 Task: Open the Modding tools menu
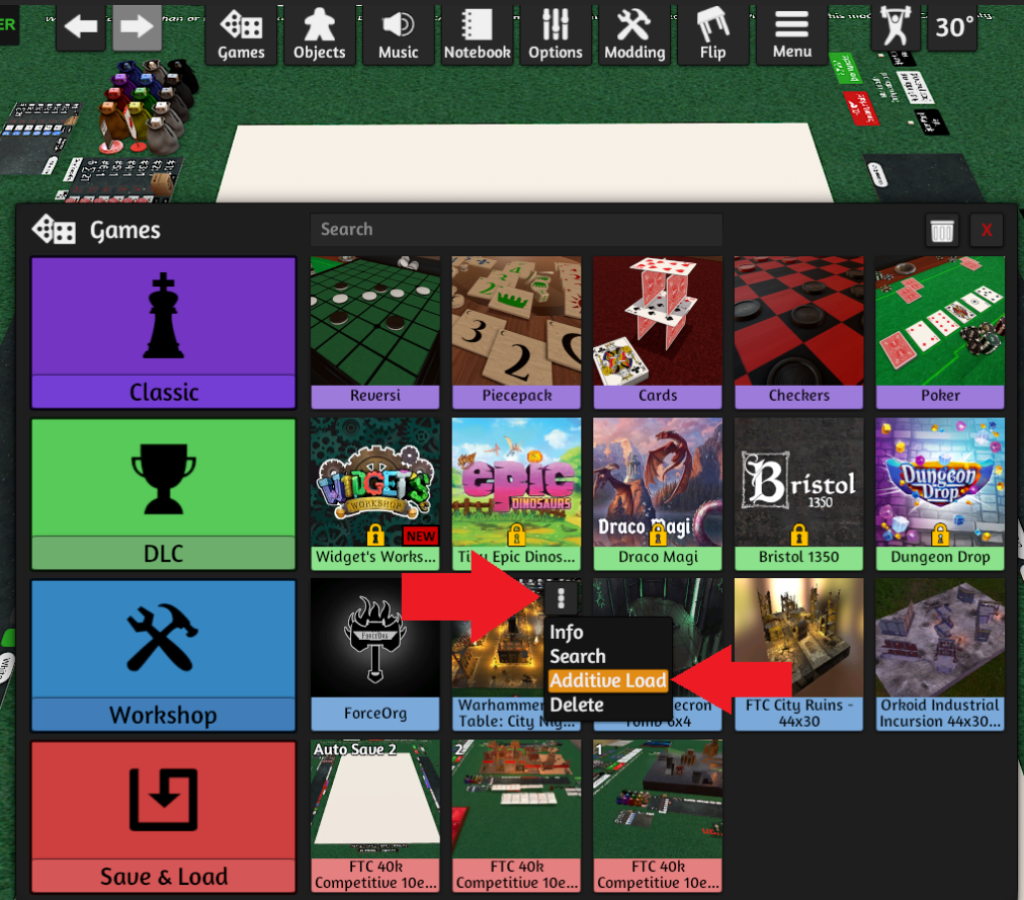click(634, 33)
